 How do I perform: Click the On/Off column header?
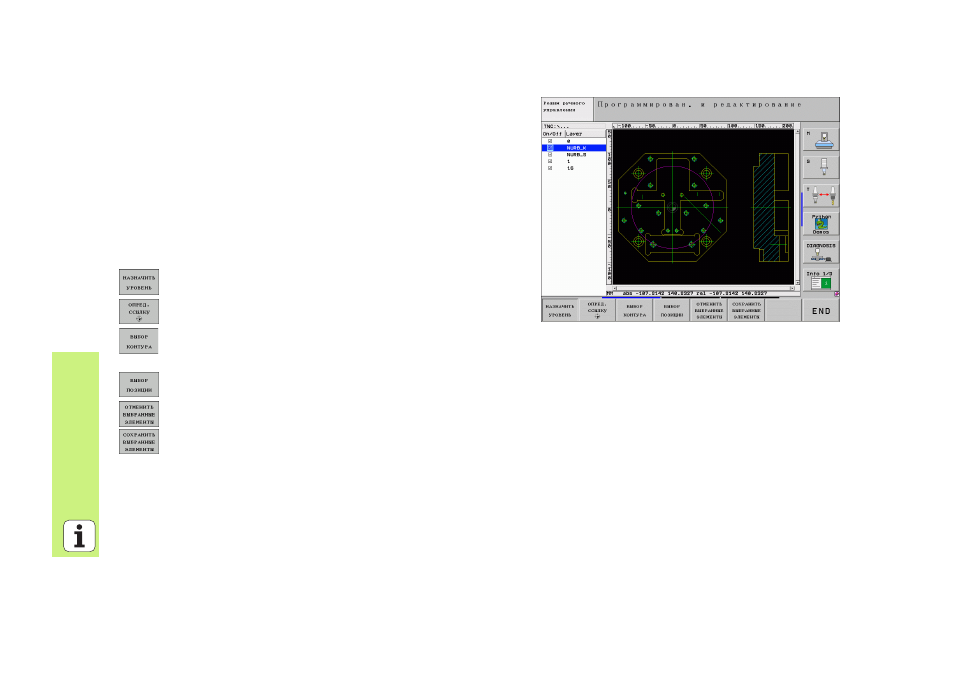tap(553, 134)
